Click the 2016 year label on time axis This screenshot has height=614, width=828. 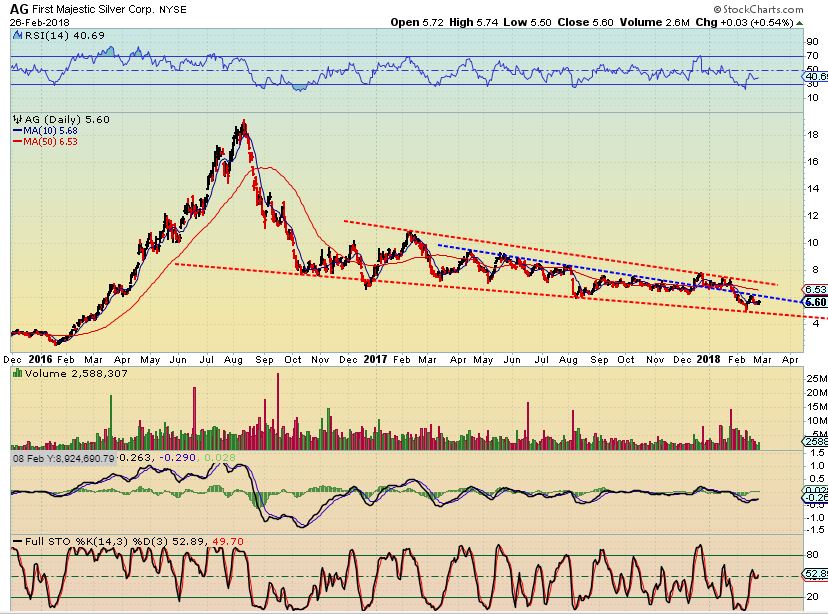40,359
